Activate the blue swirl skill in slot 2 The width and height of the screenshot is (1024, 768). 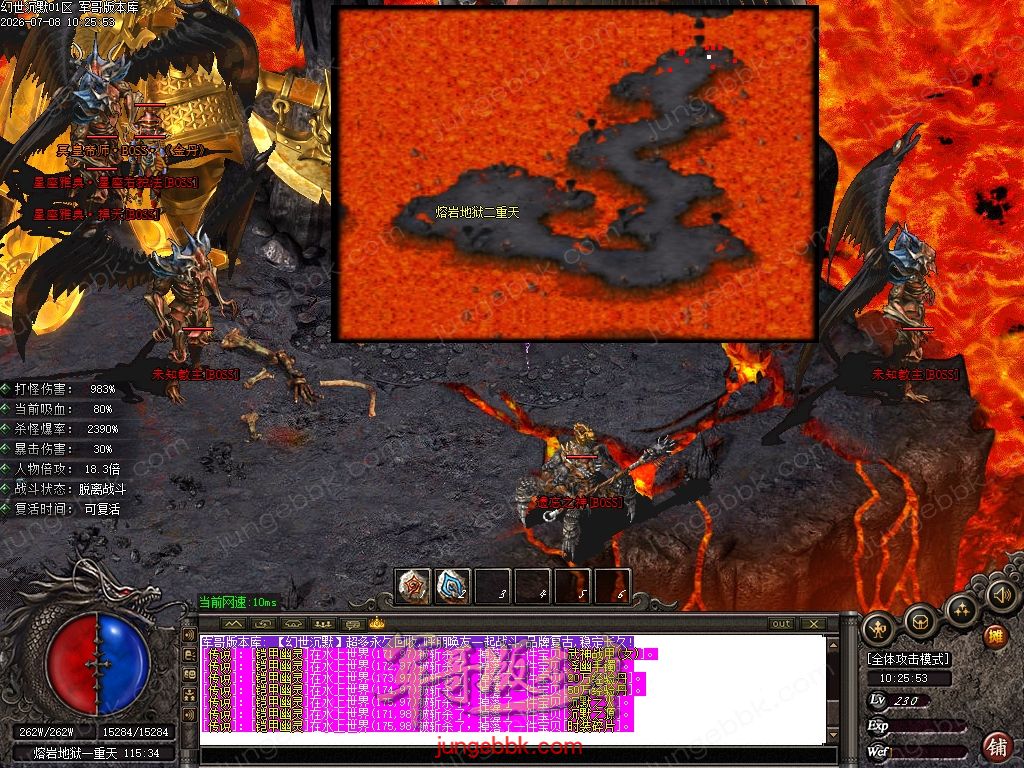click(453, 586)
